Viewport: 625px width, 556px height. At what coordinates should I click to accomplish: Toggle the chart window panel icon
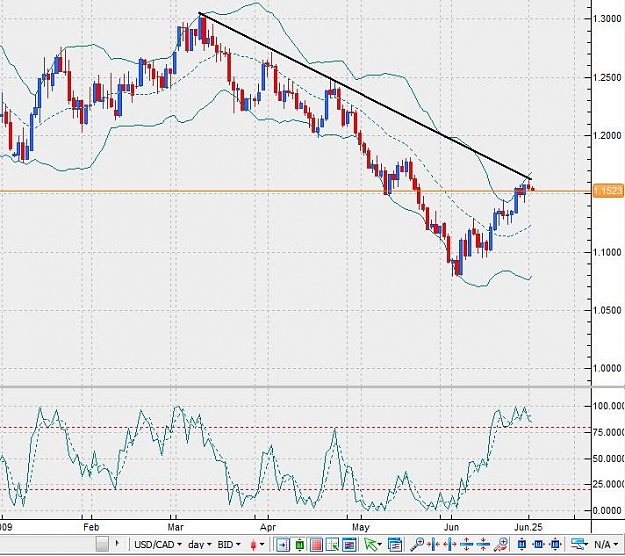click(x=349, y=544)
